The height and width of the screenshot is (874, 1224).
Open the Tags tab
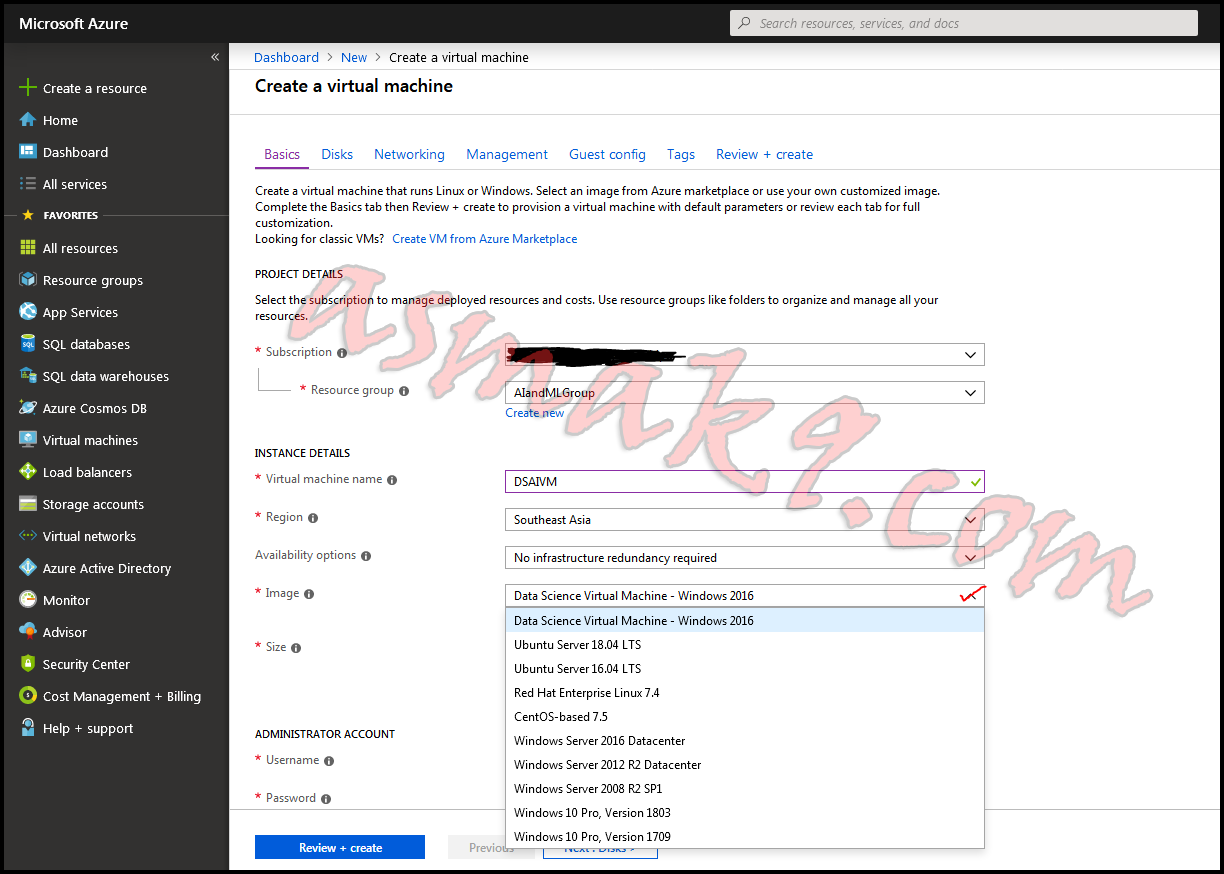(x=680, y=154)
